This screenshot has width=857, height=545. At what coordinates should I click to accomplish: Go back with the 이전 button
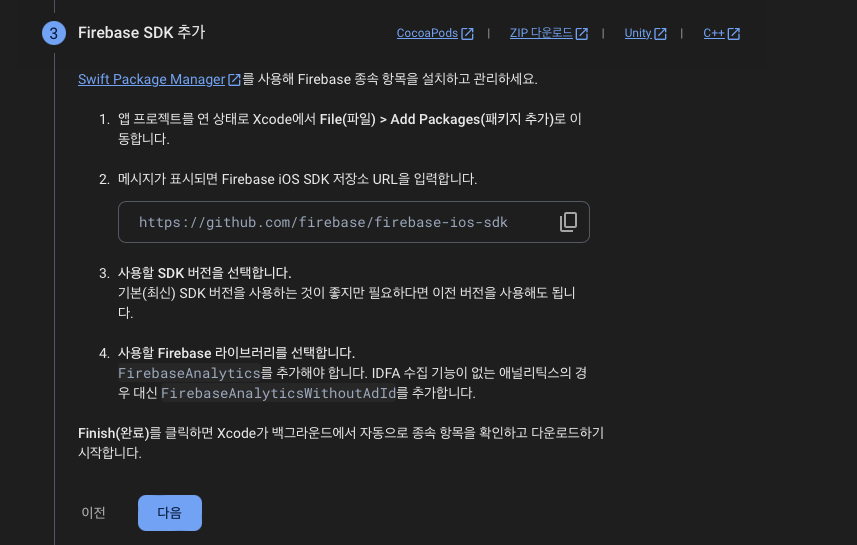click(x=93, y=513)
